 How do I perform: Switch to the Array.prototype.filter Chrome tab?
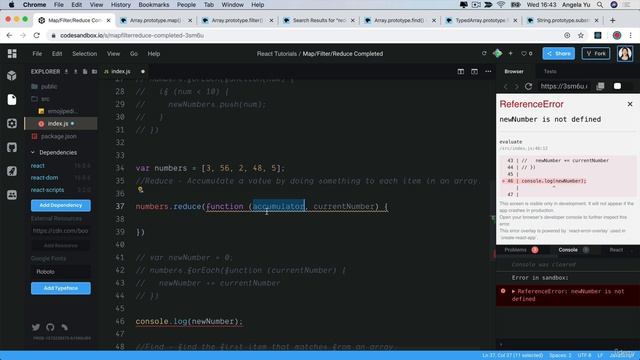click(237, 20)
